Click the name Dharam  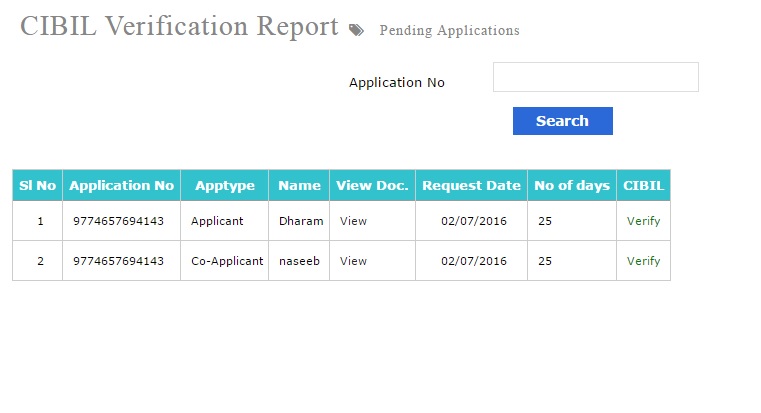point(301,221)
